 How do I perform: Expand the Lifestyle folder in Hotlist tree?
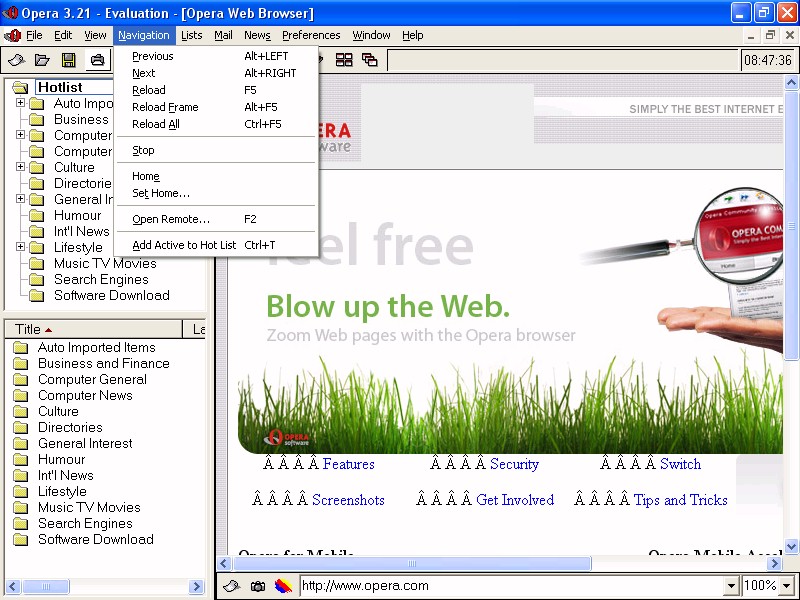20,246
